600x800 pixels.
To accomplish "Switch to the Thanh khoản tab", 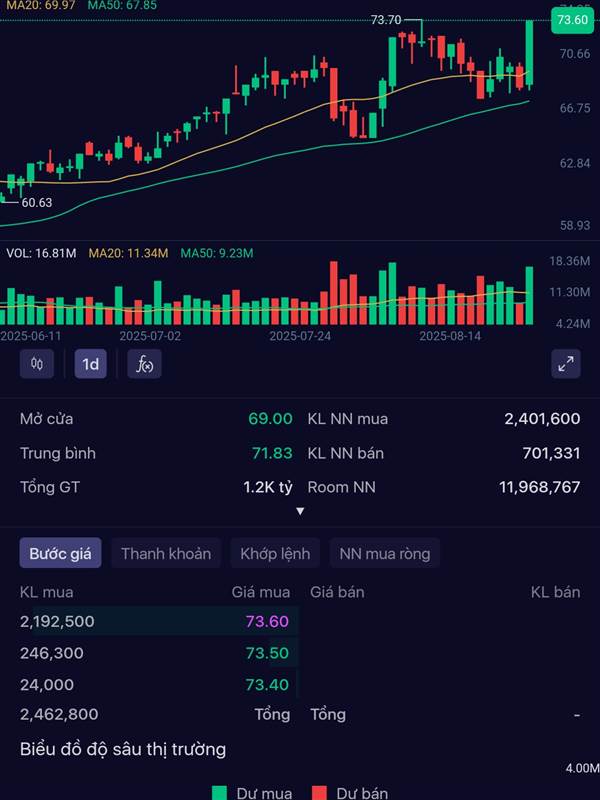I will click(x=166, y=553).
